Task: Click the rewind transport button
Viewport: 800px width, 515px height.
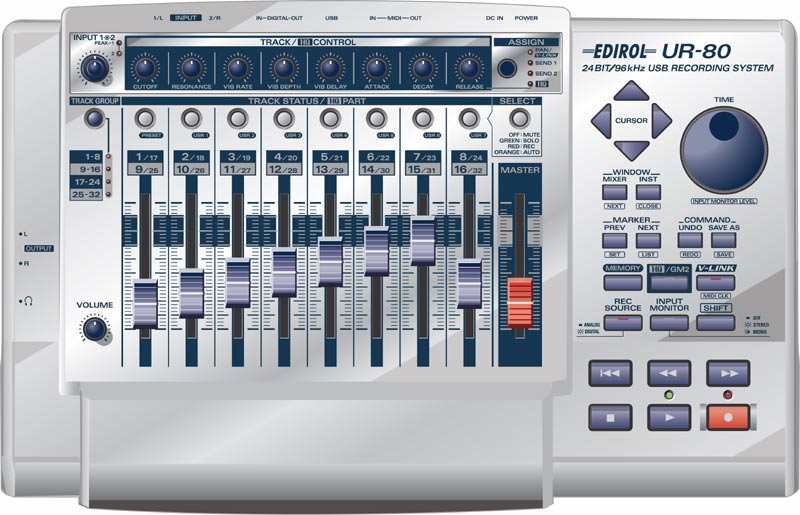Action: (x=669, y=374)
